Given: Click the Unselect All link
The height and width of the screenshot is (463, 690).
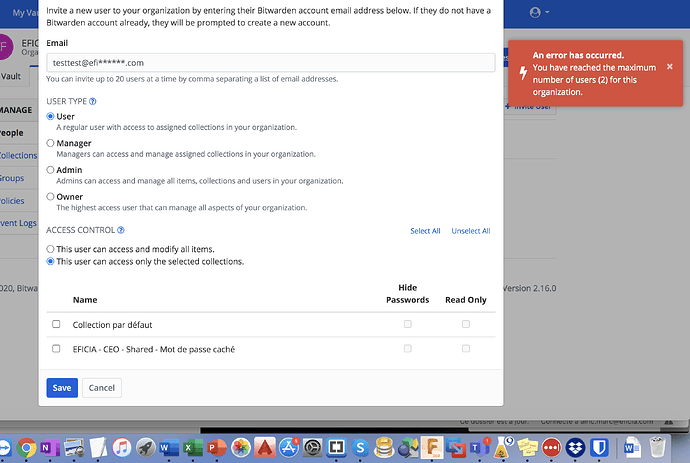Looking at the screenshot, I should click(471, 231).
